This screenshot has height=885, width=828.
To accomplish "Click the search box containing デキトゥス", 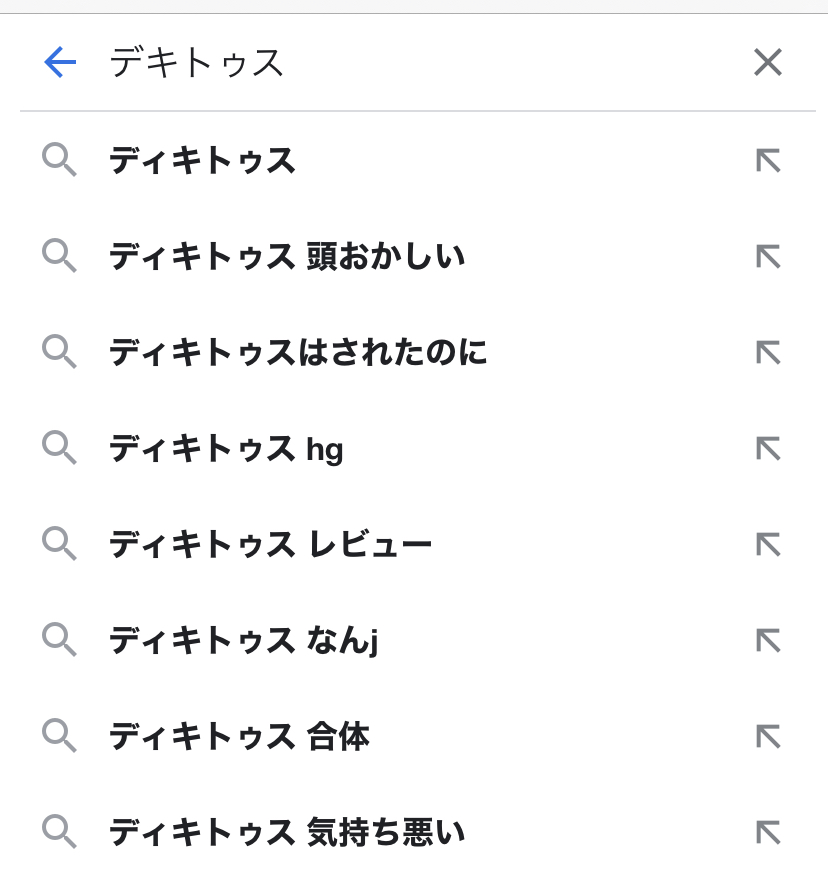I will coord(400,63).
